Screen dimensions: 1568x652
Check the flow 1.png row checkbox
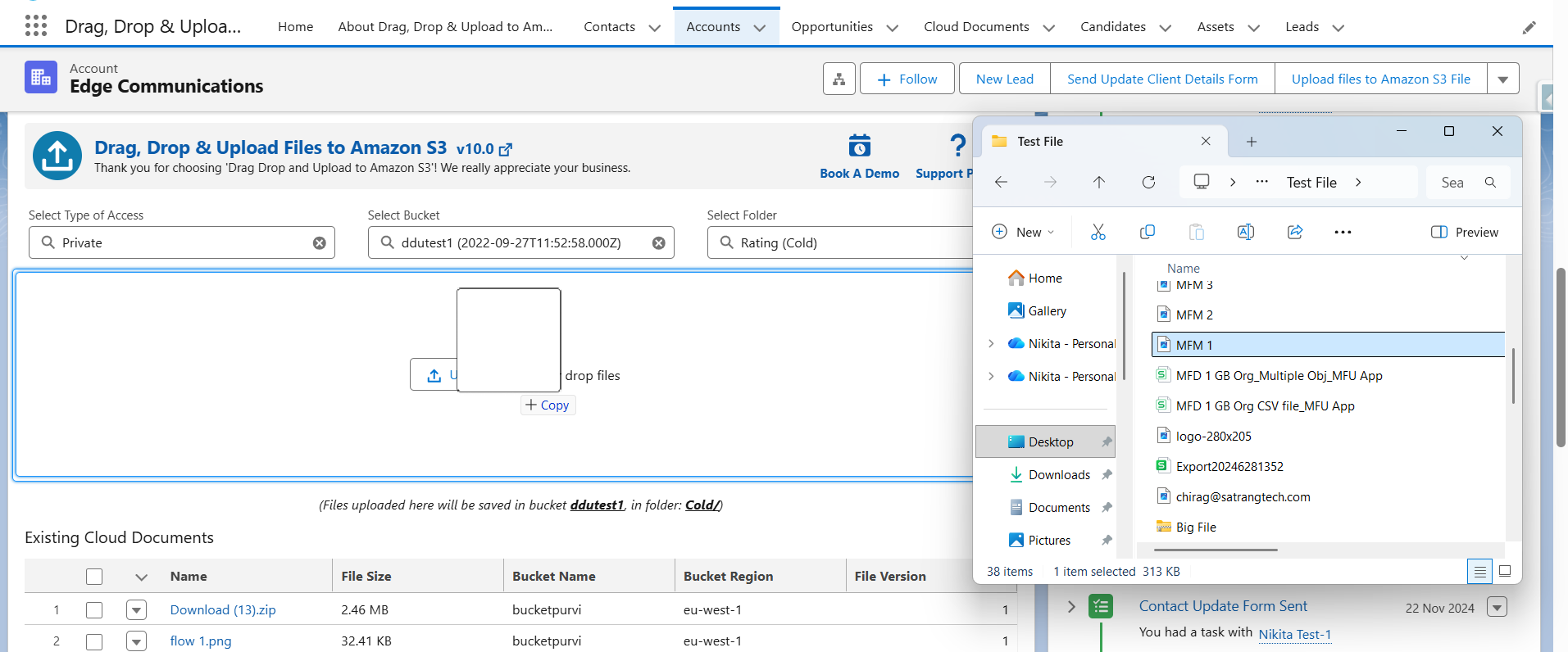[94, 641]
